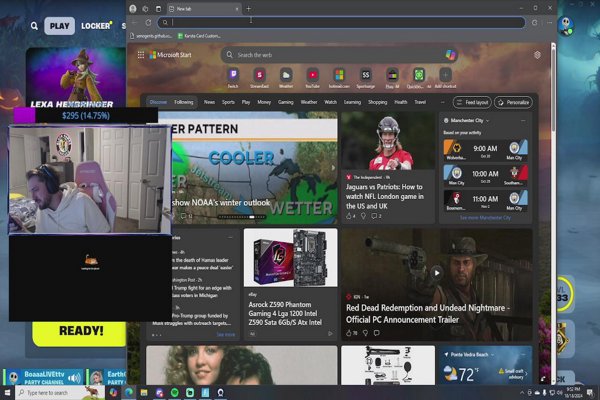Dislike the Red Dead Redemption article
600x400 pixels.
click(x=365, y=333)
